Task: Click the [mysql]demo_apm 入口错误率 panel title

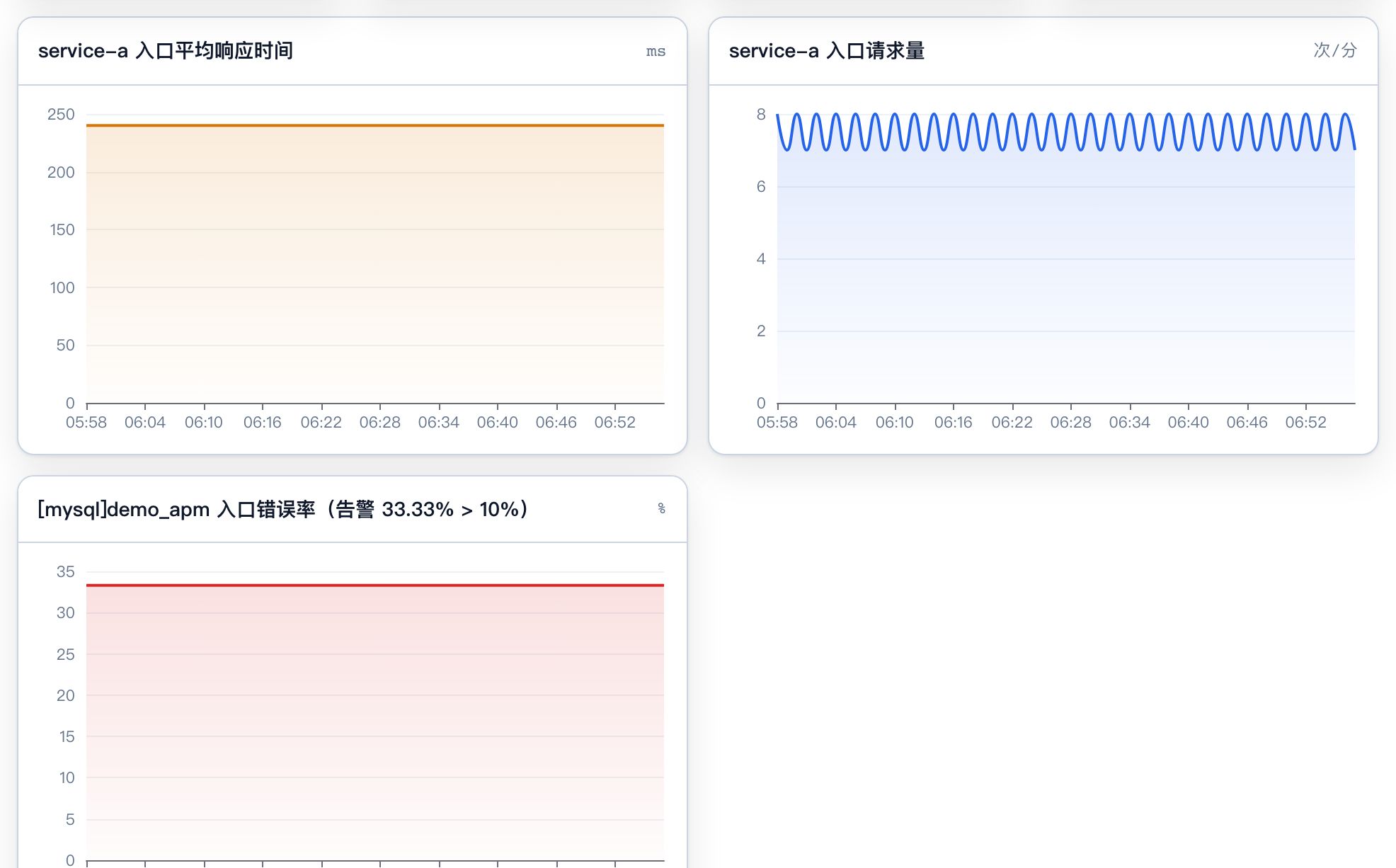Action: (x=283, y=509)
